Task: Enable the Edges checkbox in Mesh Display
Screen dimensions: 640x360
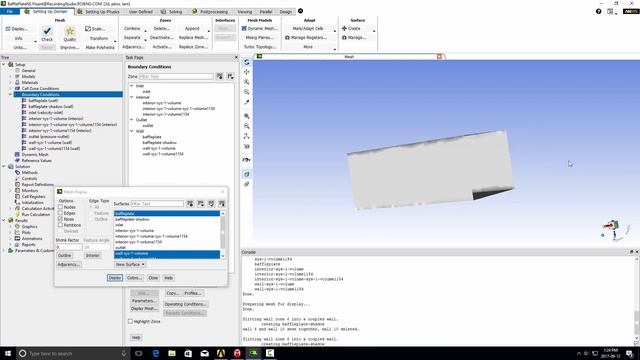Action: pos(60,213)
